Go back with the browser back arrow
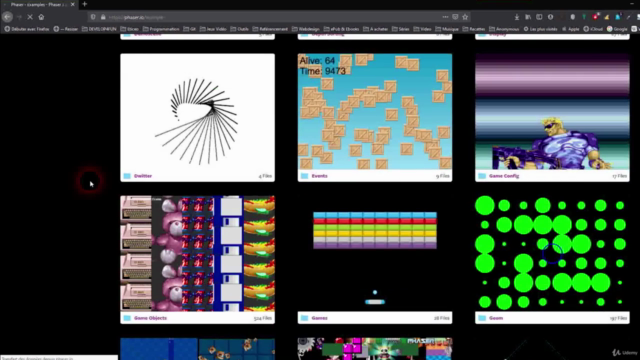The height and width of the screenshot is (360, 640). pos(7,17)
